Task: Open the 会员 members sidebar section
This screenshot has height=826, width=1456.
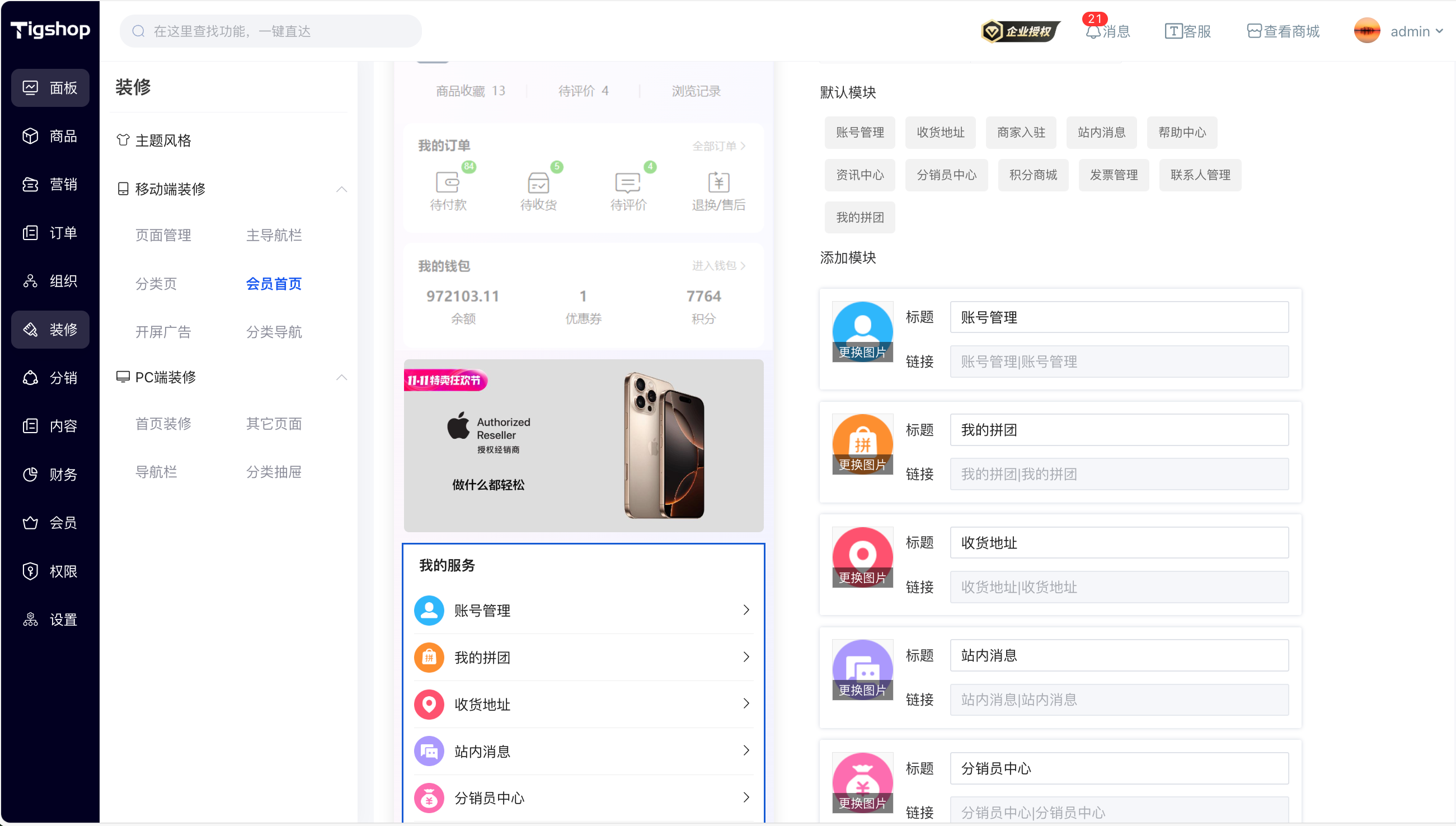Action: 50,523
